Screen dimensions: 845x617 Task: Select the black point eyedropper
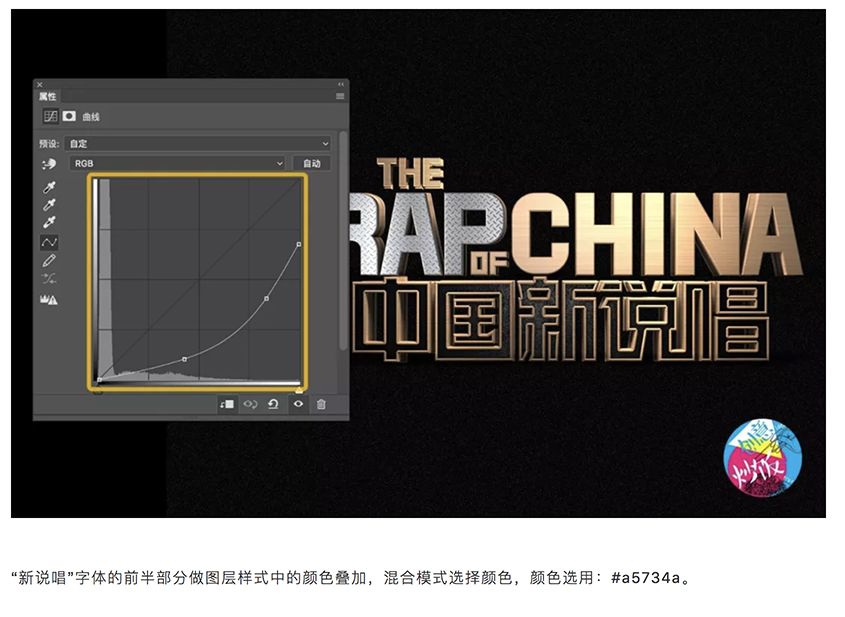pyautogui.click(x=49, y=188)
